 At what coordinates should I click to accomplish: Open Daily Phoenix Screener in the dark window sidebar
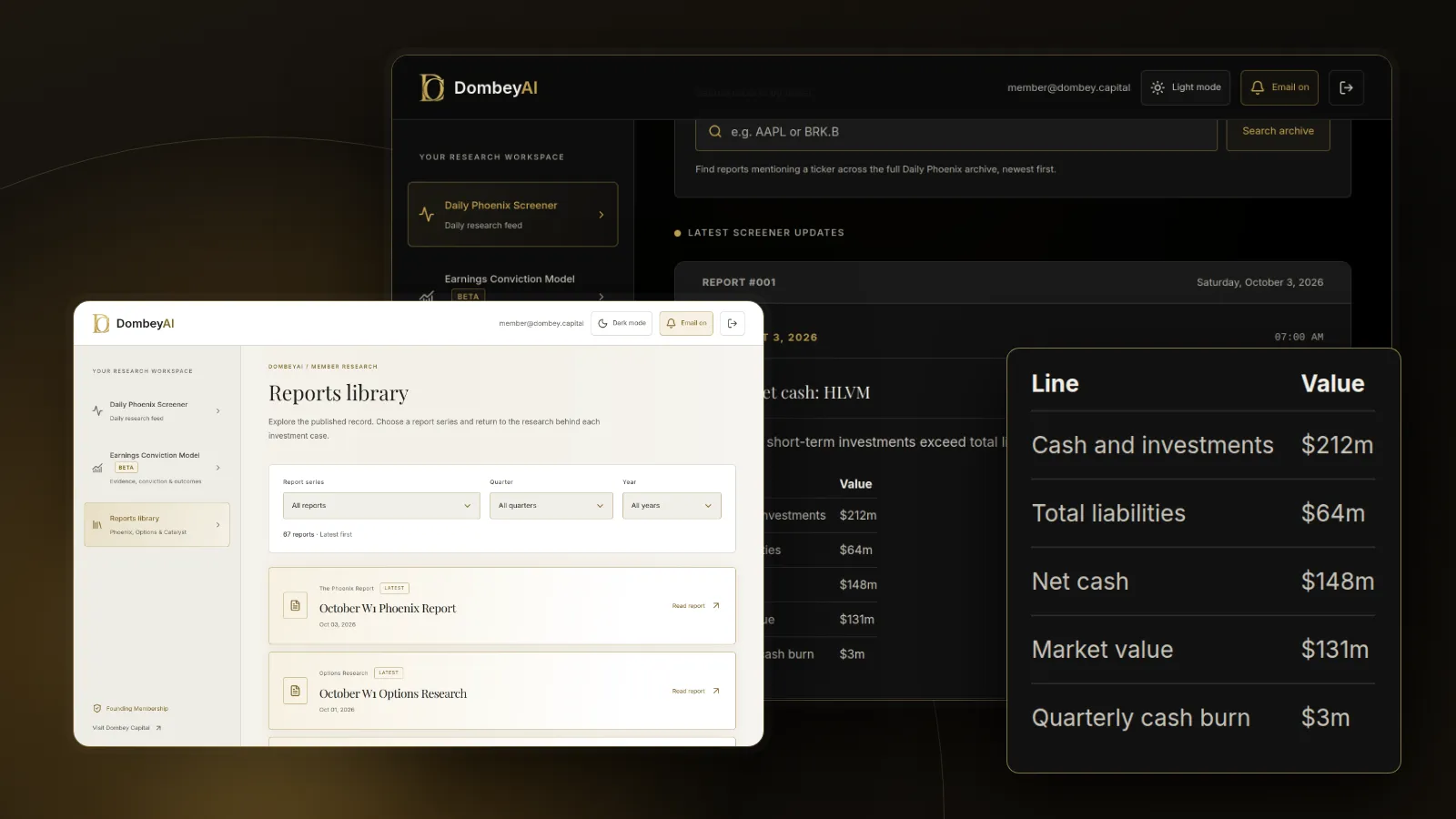click(513, 215)
